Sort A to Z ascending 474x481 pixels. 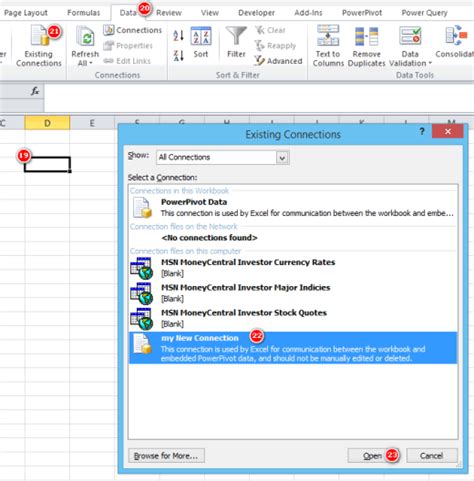point(179,35)
